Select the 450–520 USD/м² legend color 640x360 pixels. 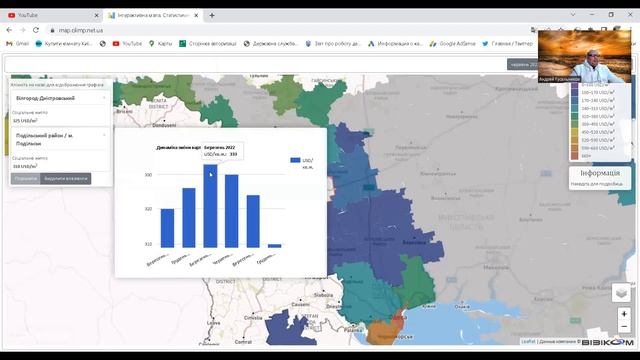(575, 132)
